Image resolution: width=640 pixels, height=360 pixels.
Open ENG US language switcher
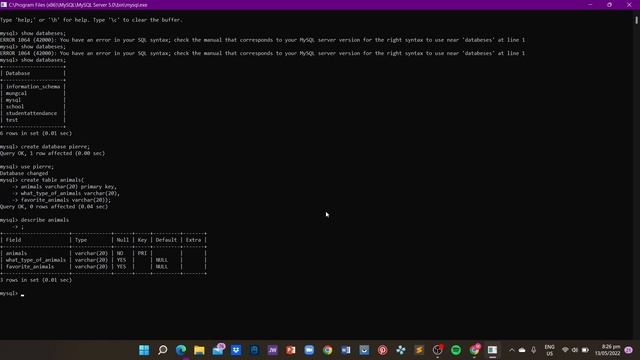point(549,350)
